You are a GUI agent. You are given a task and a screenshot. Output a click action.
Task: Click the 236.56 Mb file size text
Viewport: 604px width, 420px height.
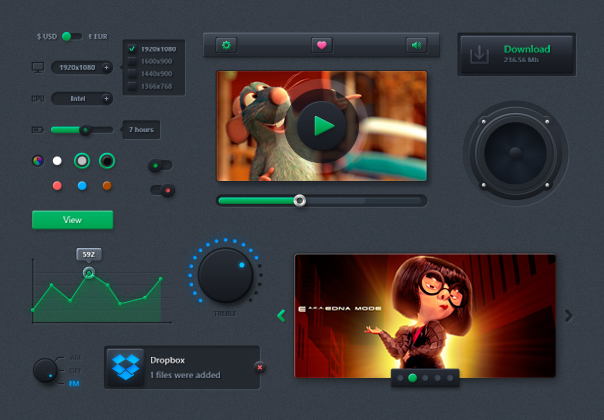click(521, 60)
